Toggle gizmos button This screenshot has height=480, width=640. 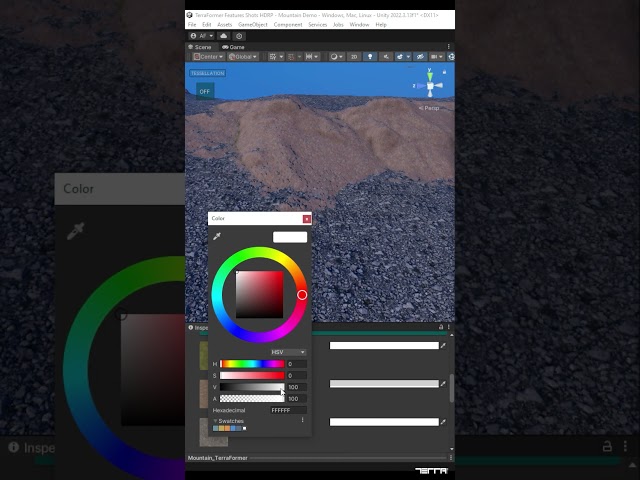pos(451,57)
